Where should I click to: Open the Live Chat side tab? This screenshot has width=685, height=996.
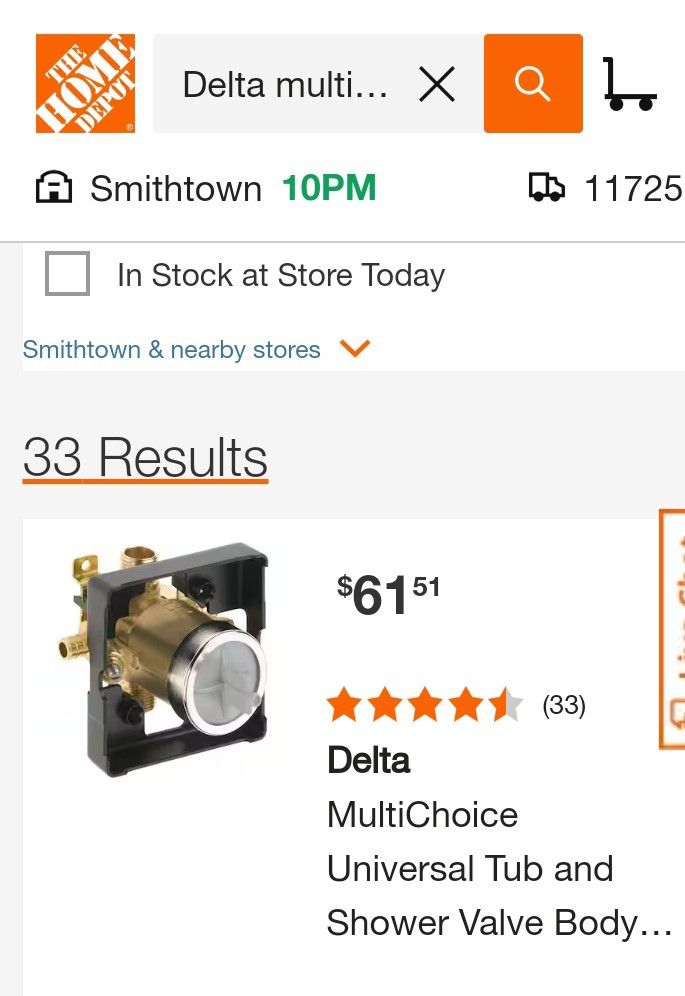point(673,628)
